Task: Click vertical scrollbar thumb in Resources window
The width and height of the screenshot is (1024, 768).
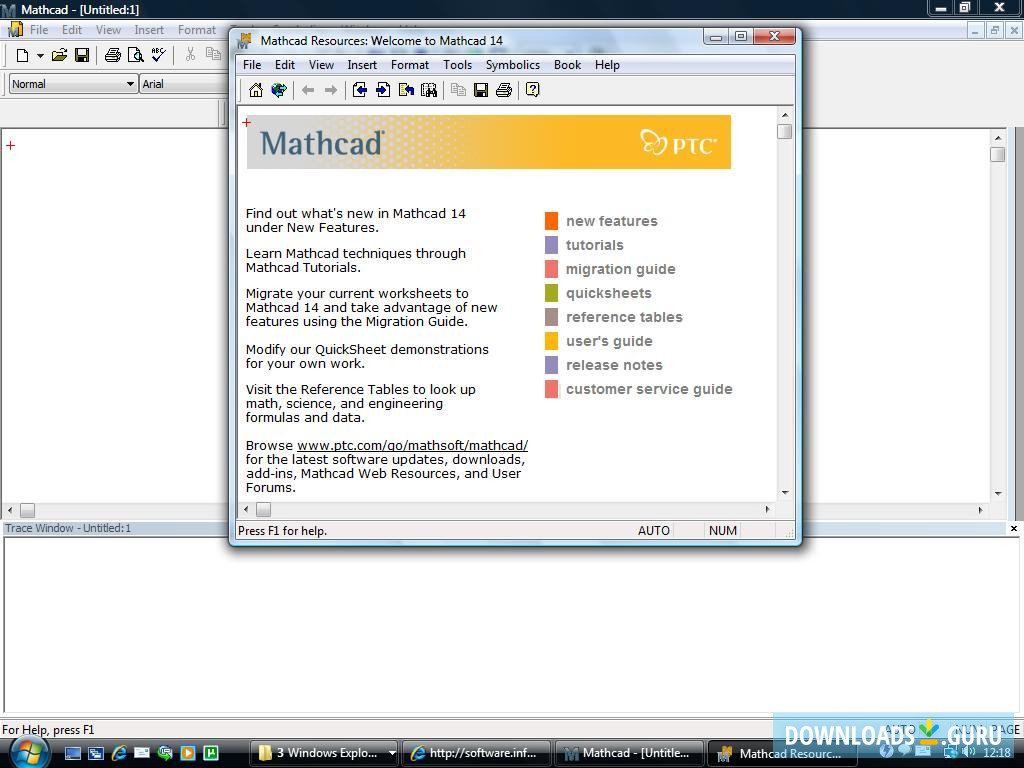Action: point(784,131)
